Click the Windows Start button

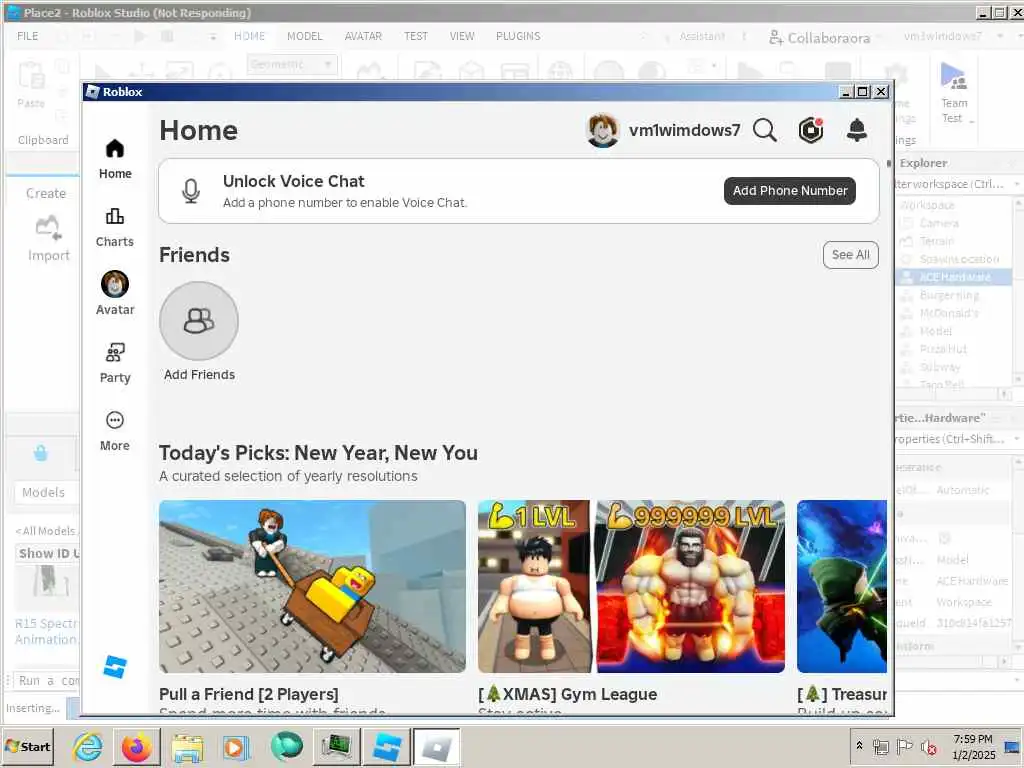tap(28, 746)
